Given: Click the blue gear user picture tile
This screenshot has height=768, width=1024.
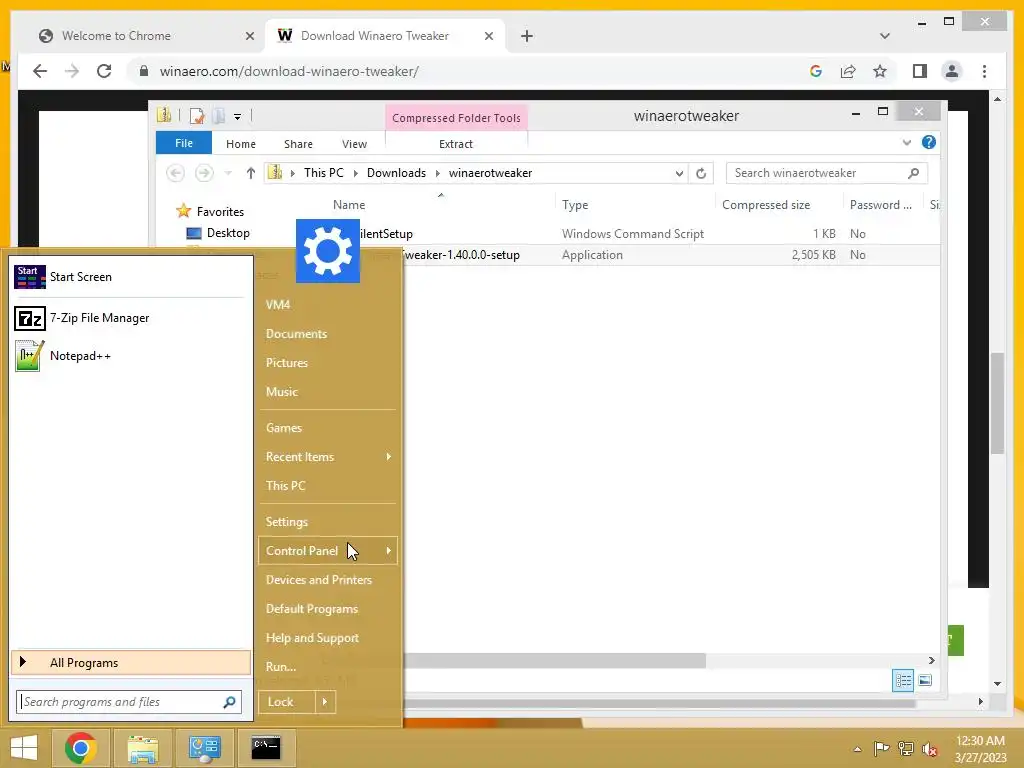Looking at the screenshot, I should coord(328,251).
